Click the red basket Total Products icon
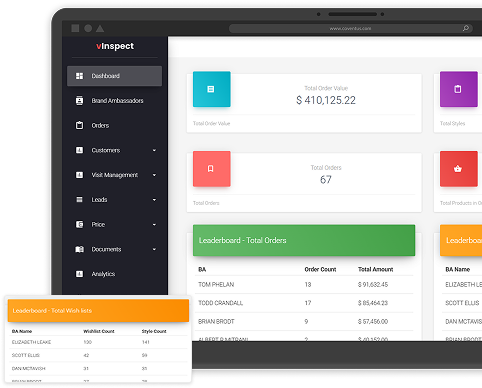The height and width of the screenshot is (388, 482). pos(458,169)
